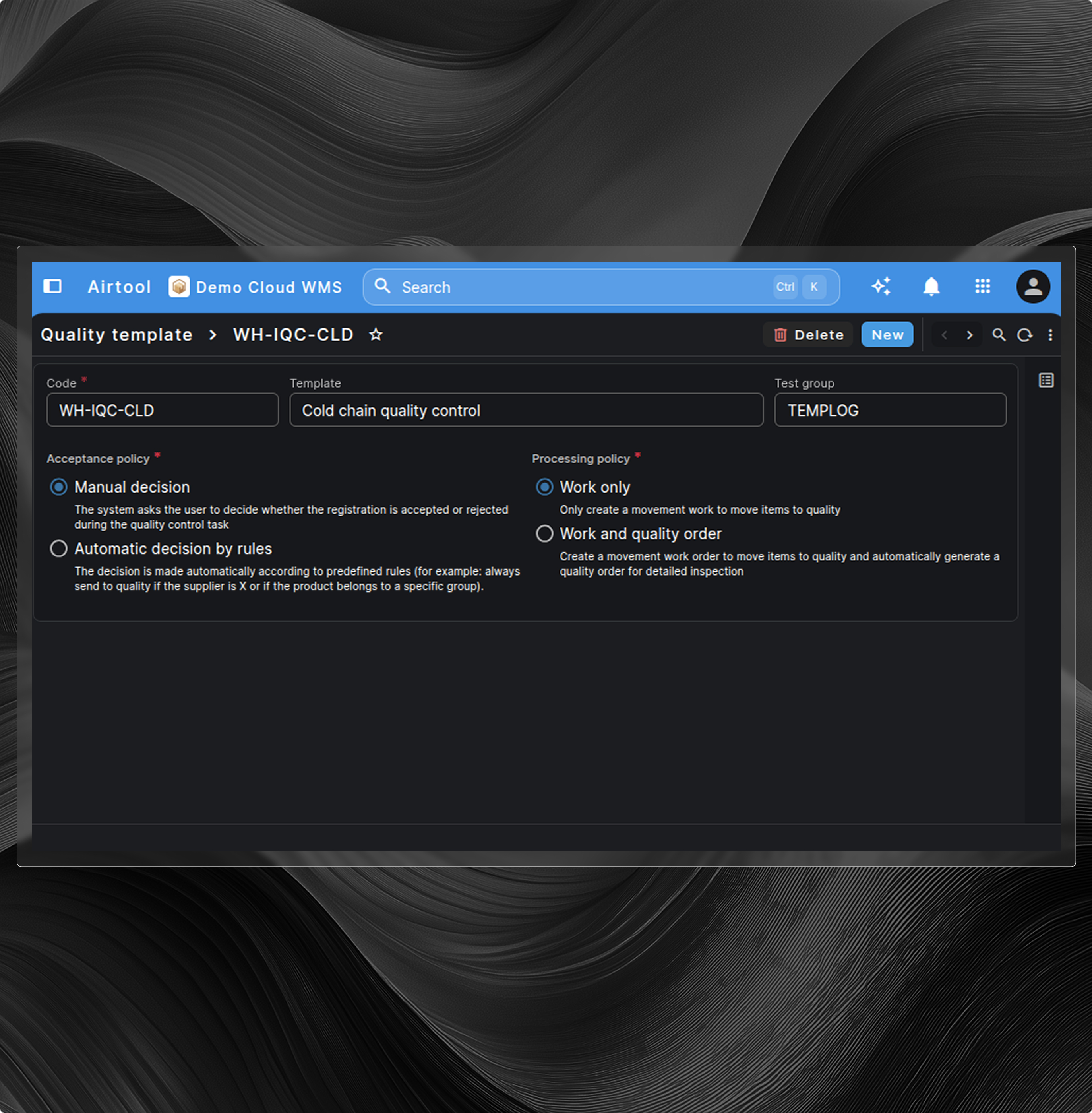Toggle the sidebar panel icon
Viewport: 1092px width, 1113px height.
pyautogui.click(x=52, y=286)
